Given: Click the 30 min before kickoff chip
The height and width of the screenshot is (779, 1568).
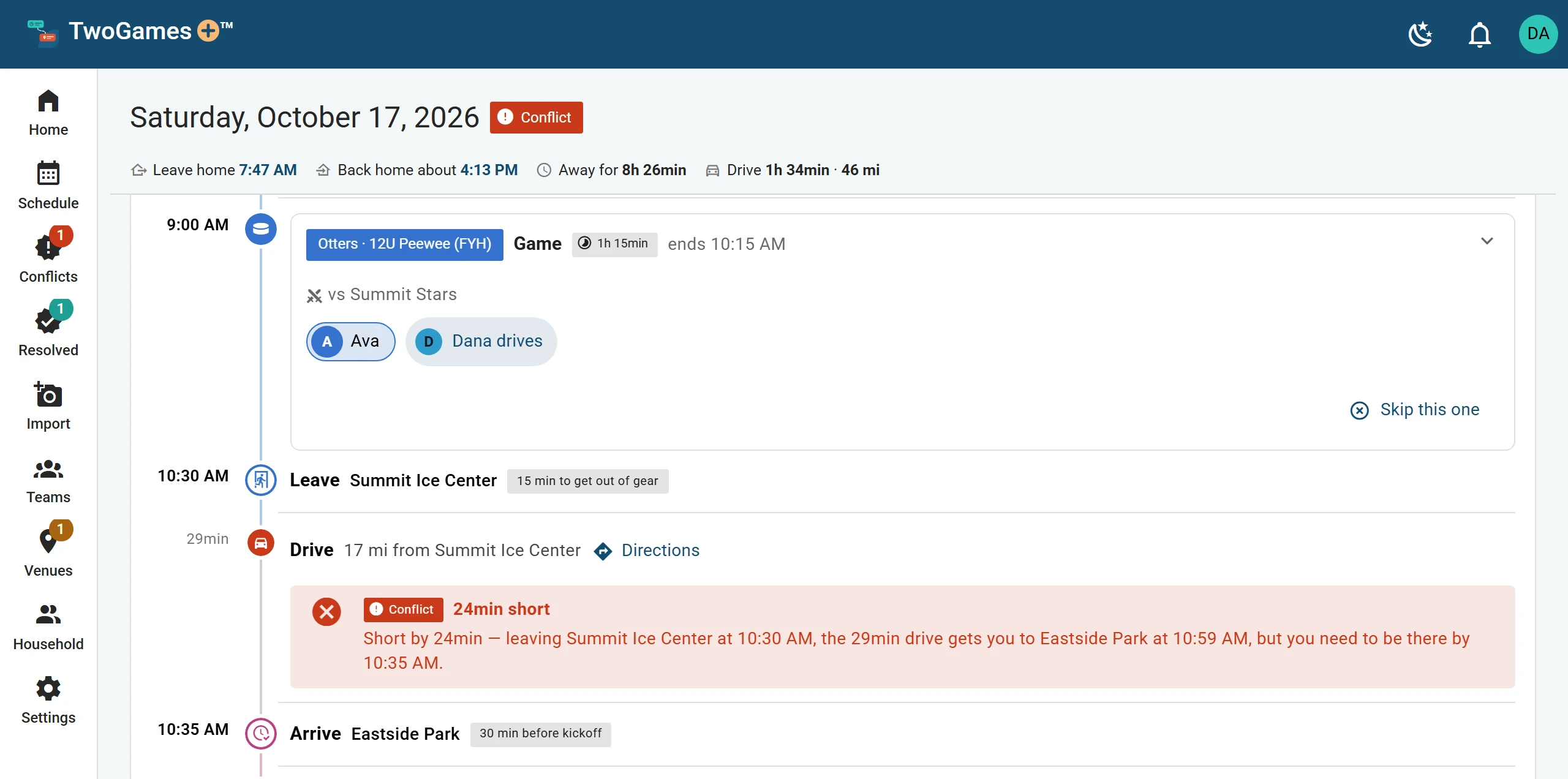Looking at the screenshot, I should [541, 734].
